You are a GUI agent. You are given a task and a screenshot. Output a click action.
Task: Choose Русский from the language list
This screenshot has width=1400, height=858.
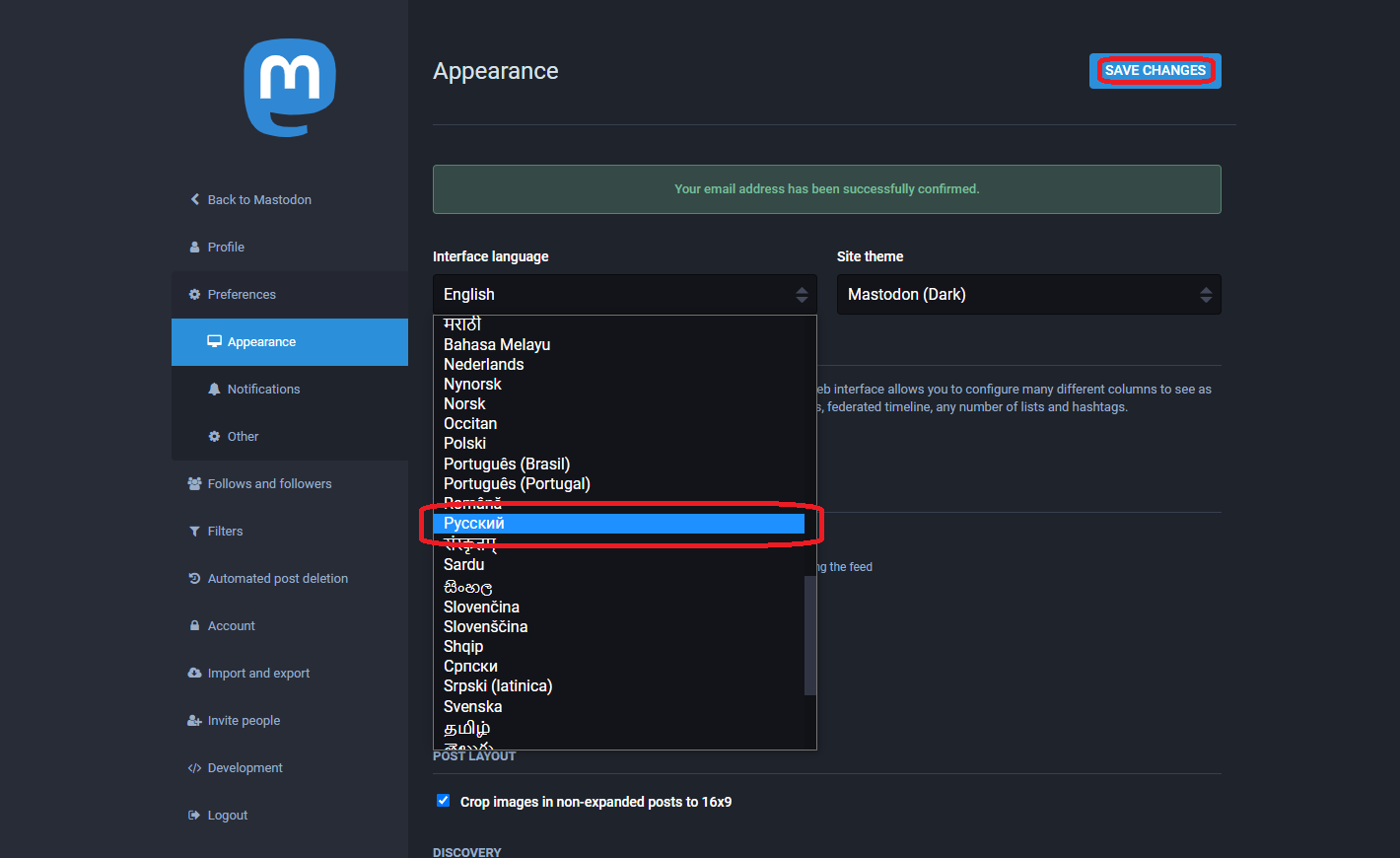coord(619,524)
